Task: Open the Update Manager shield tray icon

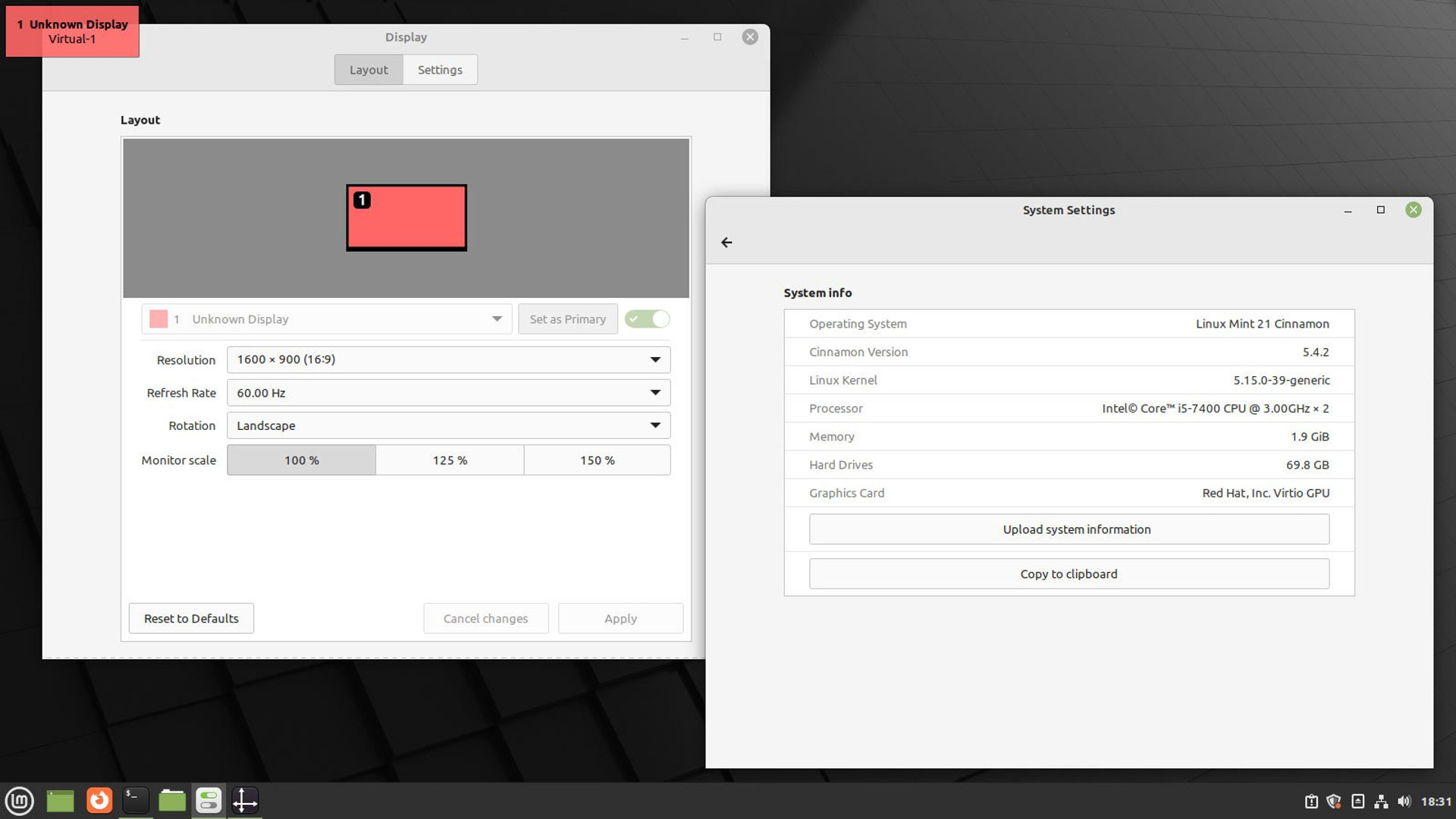Action: (x=1334, y=802)
